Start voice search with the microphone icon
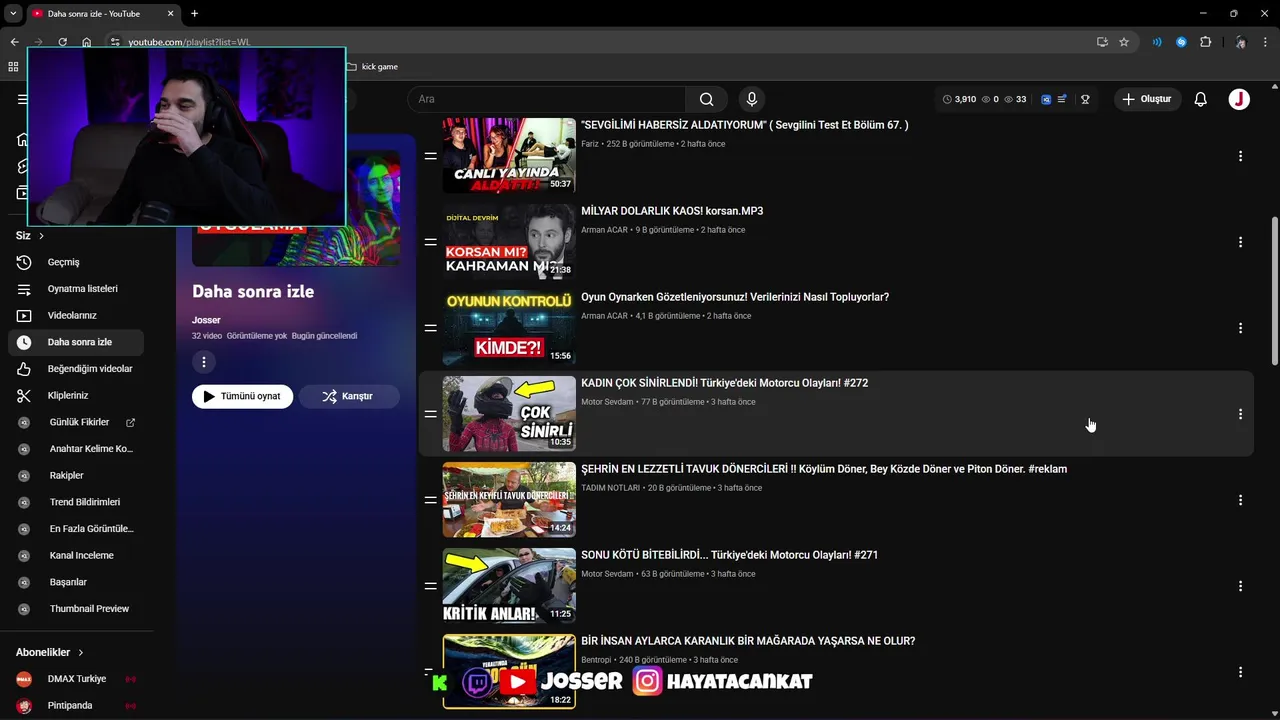The image size is (1280, 720). [x=751, y=99]
